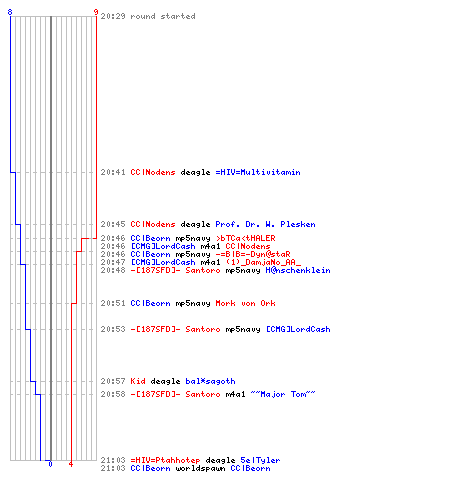Click blue team count 8 label
450x500 pixels.
point(10,12)
